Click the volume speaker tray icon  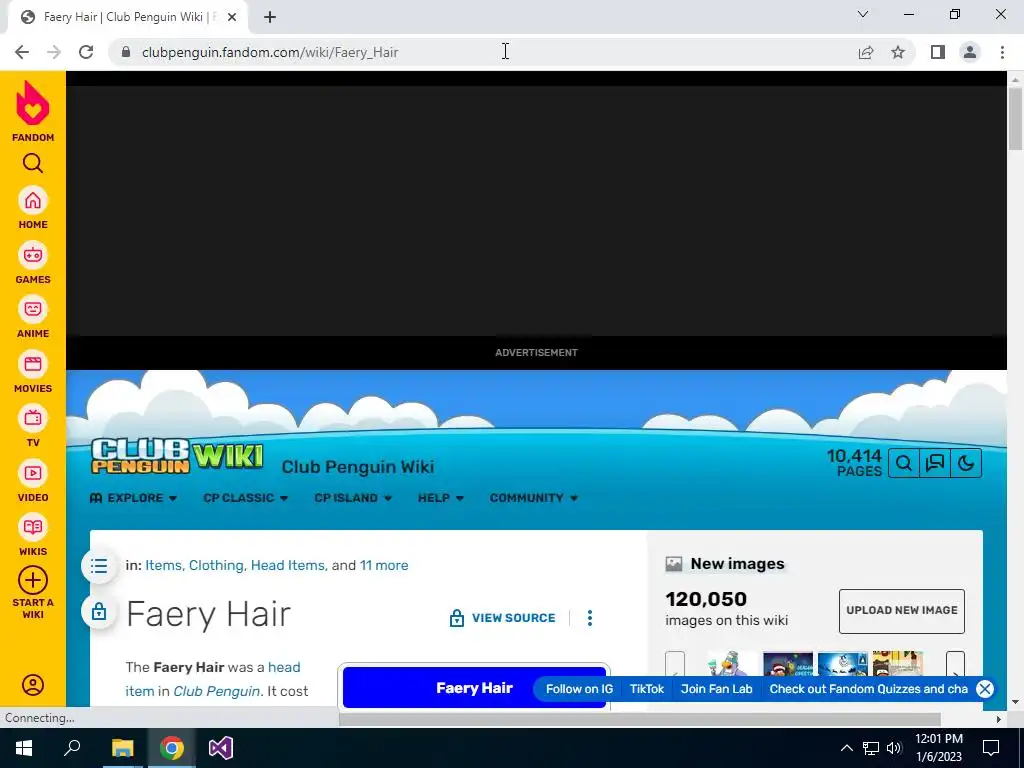pyautogui.click(x=894, y=748)
